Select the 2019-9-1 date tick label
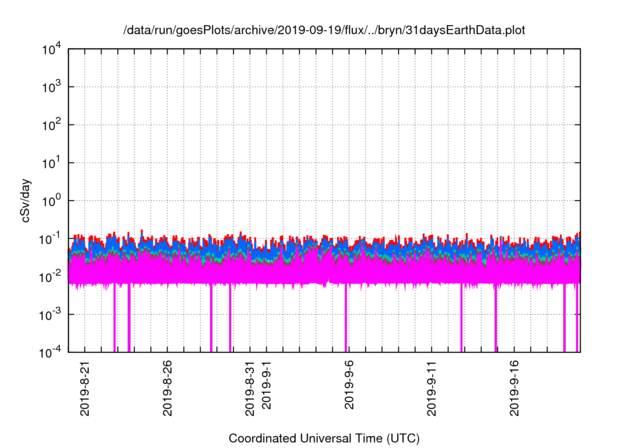This screenshot has height=448, width=640. coord(266,385)
